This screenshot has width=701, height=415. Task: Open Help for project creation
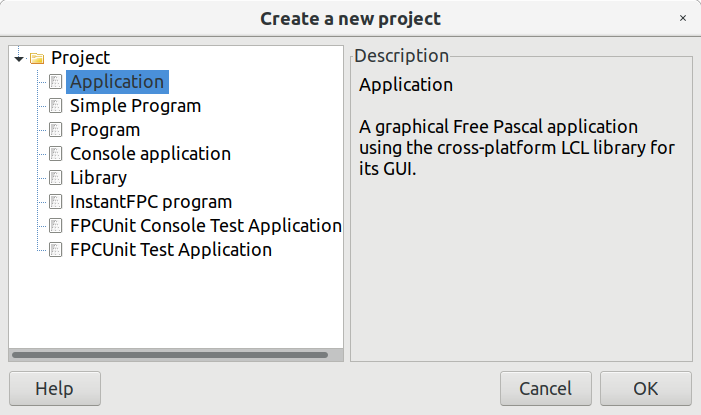tap(54, 389)
